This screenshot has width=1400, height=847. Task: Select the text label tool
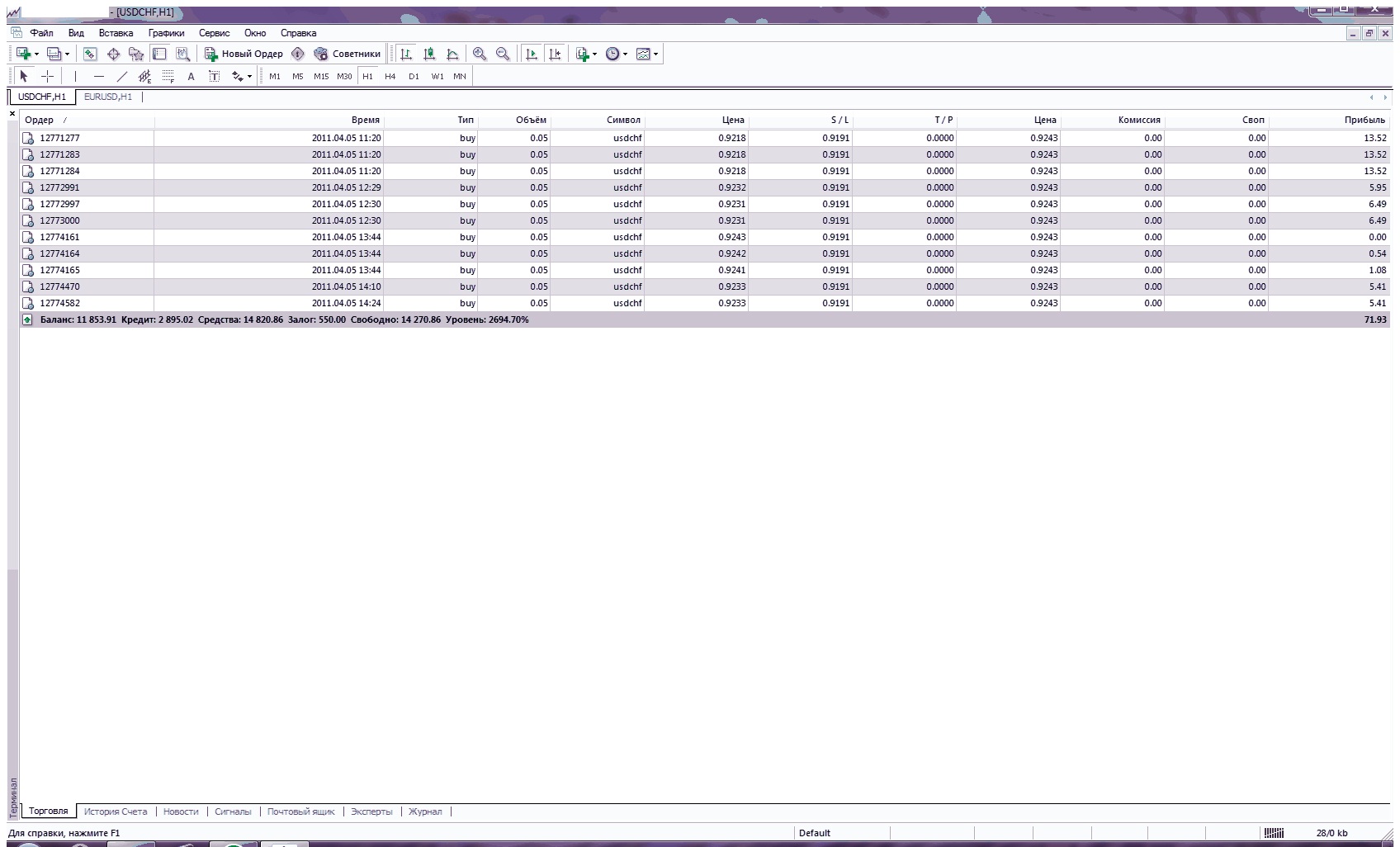coord(214,76)
